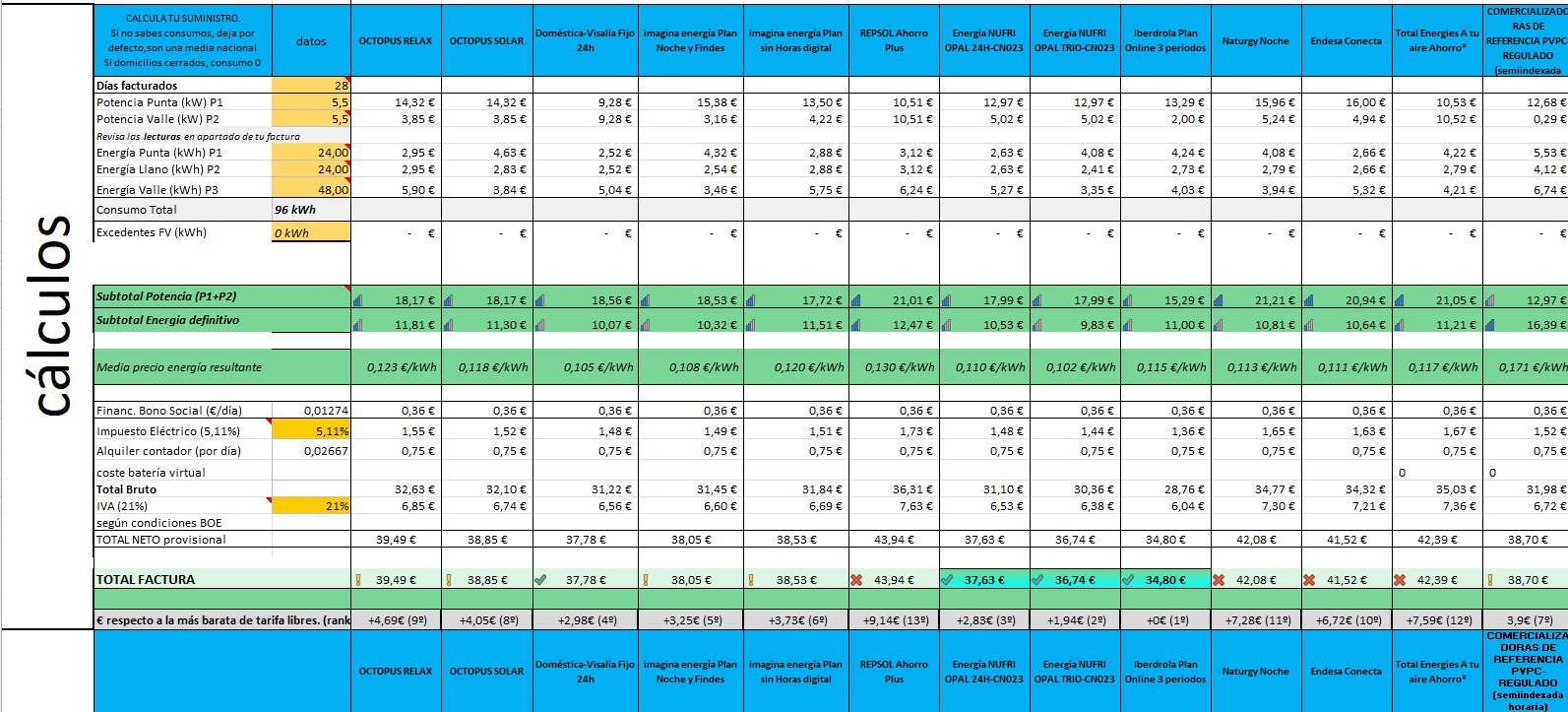The image size is (1568, 712).
Task: Select the Potencia Punta P1 input cell 5,5
Action: [x=311, y=102]
